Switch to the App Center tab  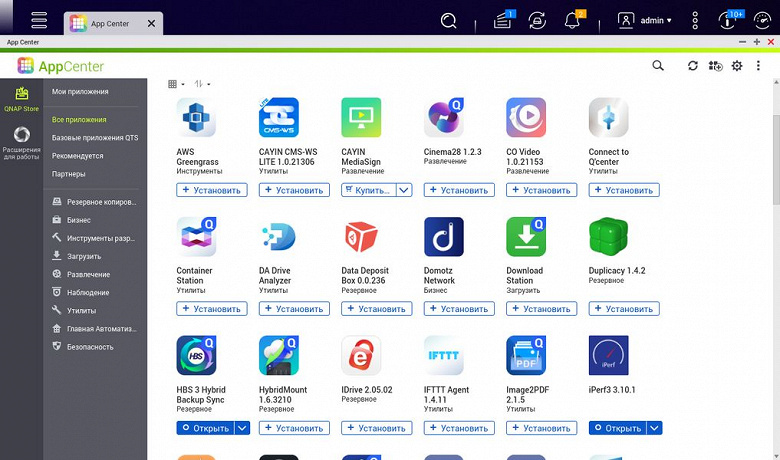[113, 23]
